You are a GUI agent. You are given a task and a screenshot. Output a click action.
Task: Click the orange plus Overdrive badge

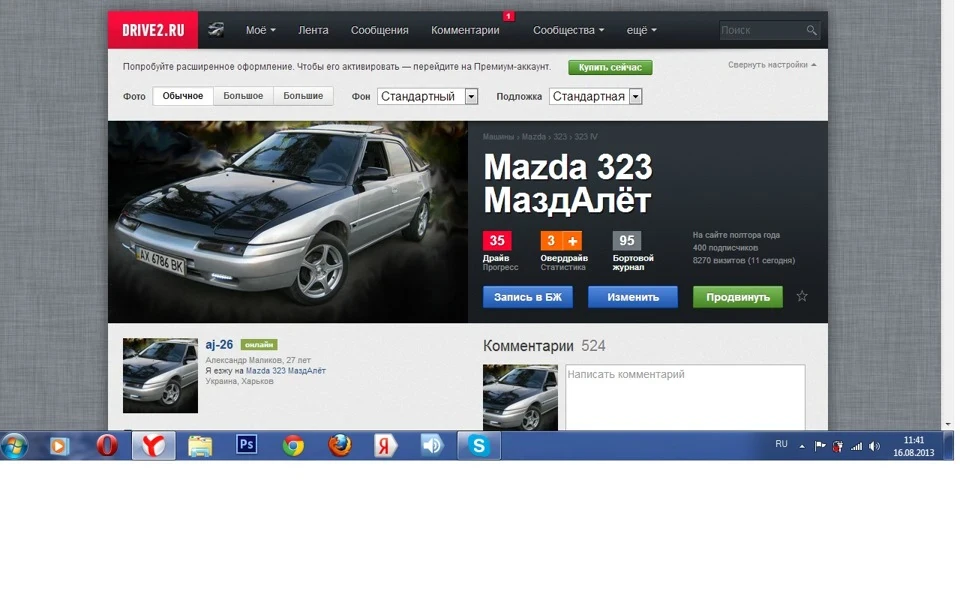[x=572, y=241]
